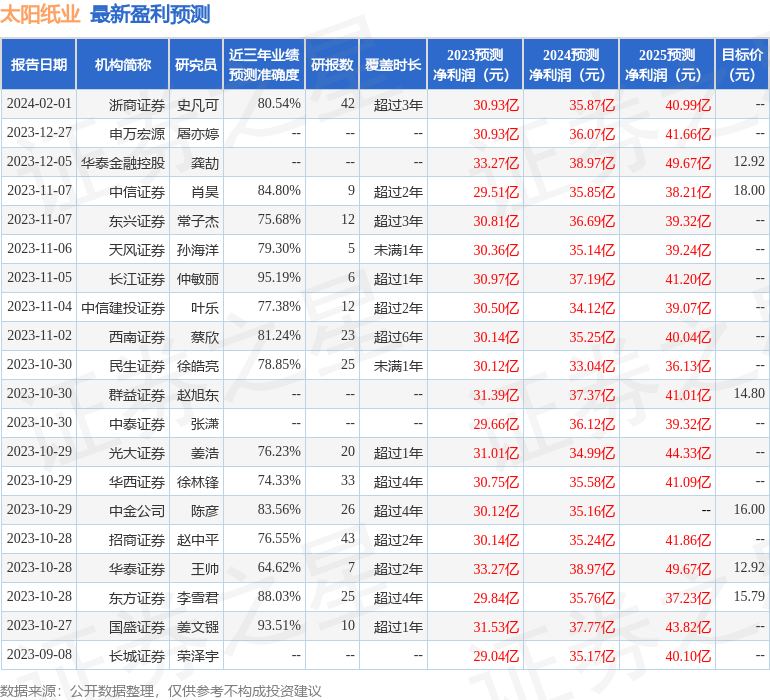The height and width of the screenshot is (700, 770).
Task: Click researcher name 屠亦婷
Action: [x=198, y=134]
